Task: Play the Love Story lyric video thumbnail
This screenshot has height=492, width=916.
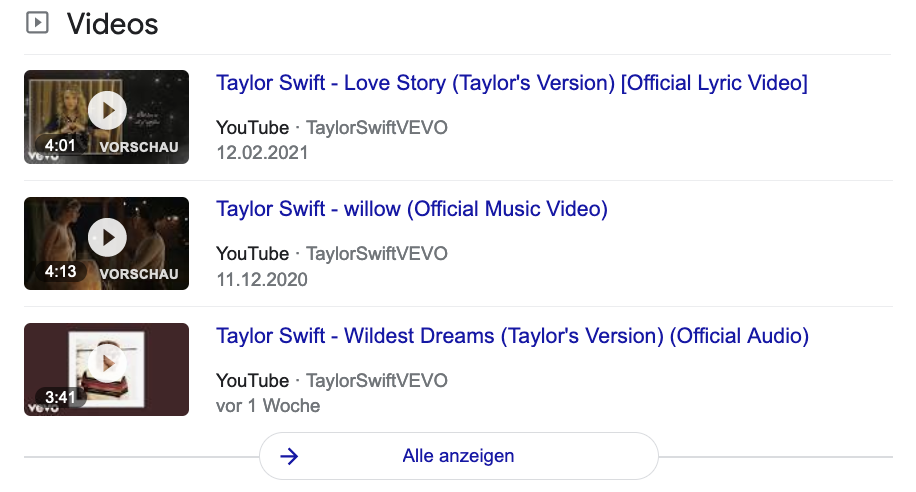Action: coord(107,110)
